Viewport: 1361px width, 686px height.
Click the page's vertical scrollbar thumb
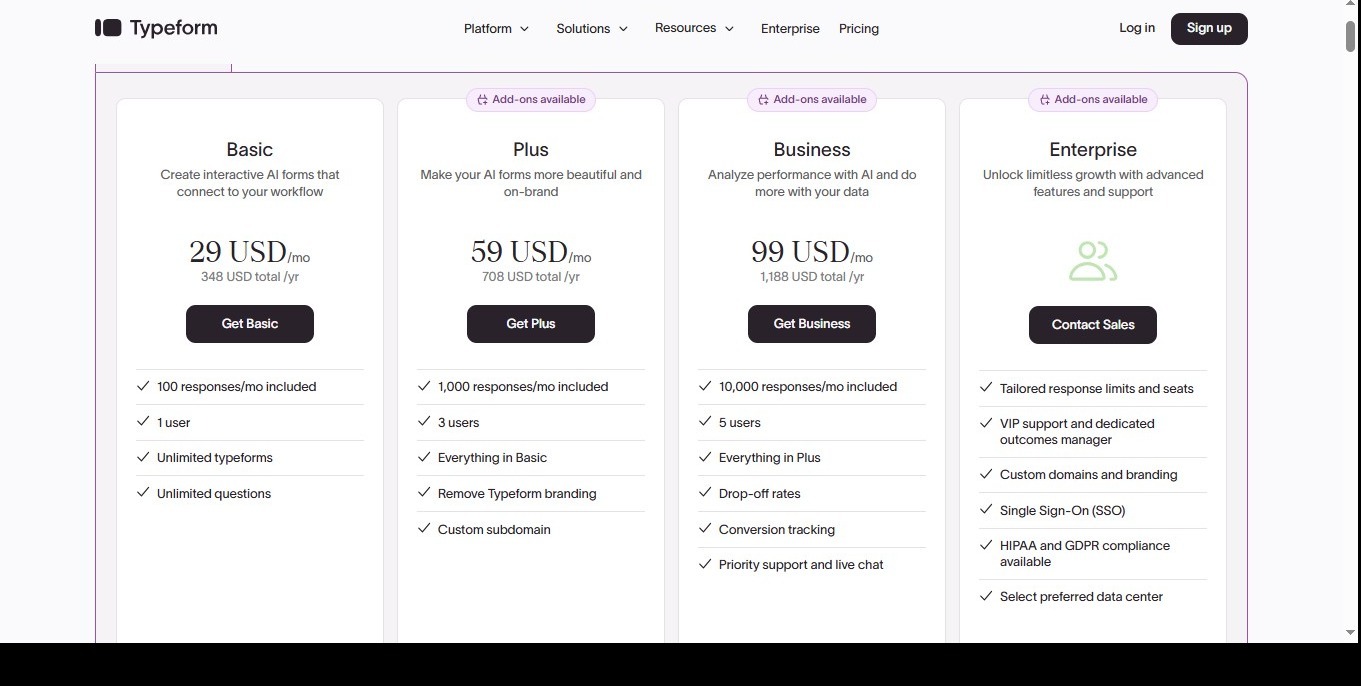coord(1350,36)
